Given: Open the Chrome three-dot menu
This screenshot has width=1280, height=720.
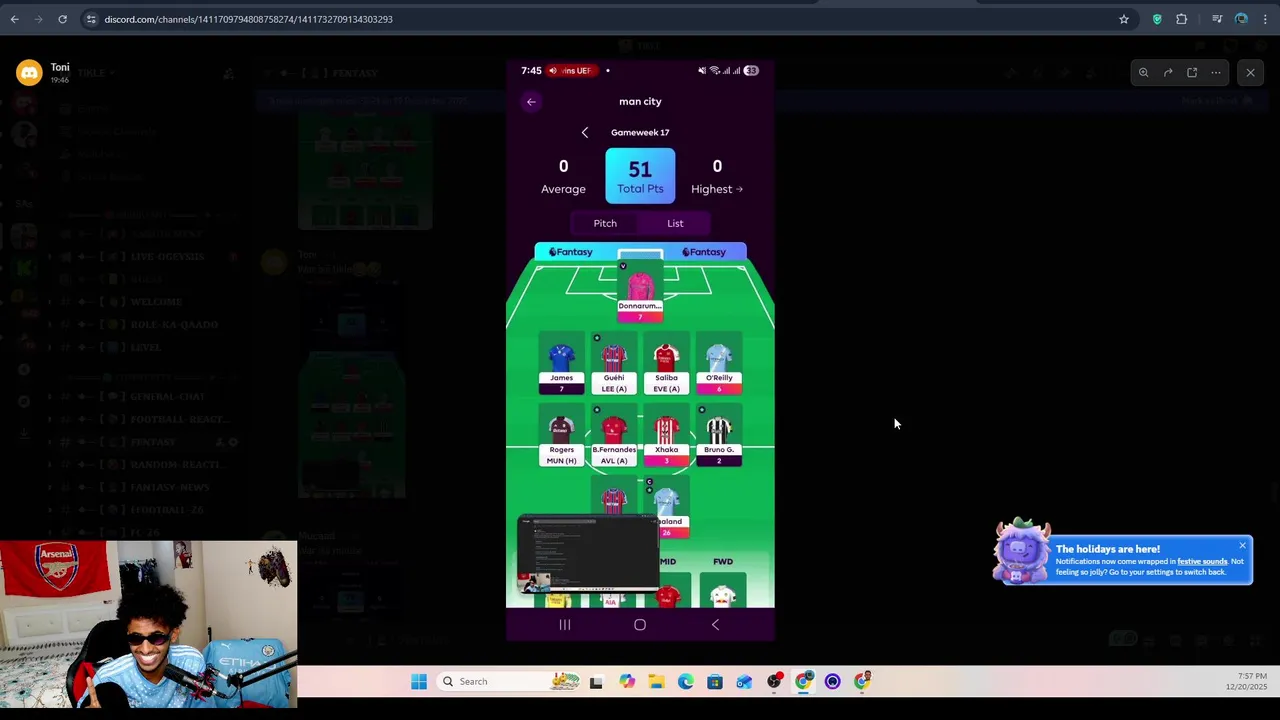Looking at the screenshot, I should [x=1265, y=19].
